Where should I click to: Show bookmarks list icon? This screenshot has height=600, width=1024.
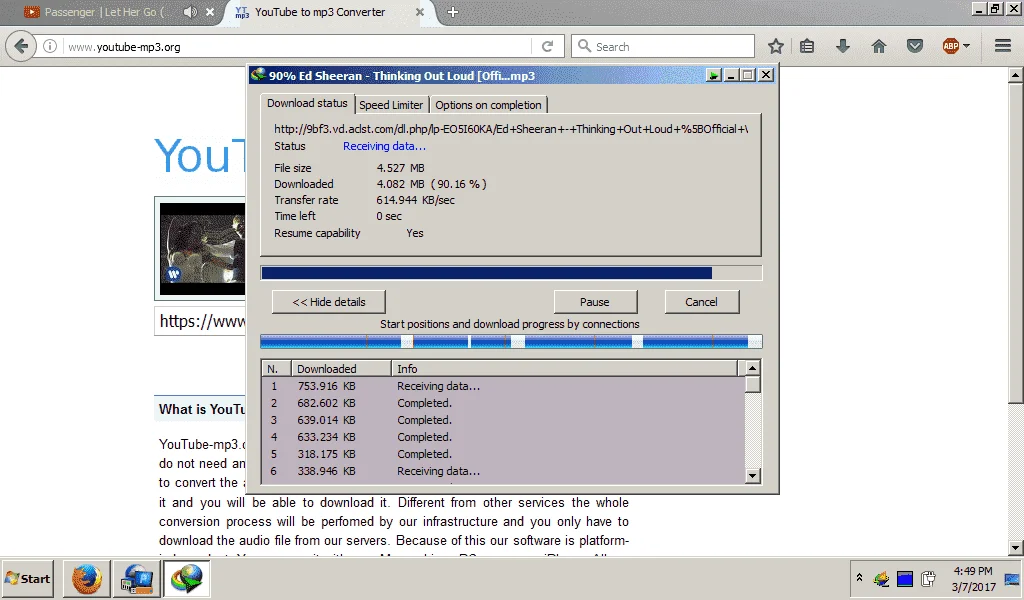coord(807,46)
